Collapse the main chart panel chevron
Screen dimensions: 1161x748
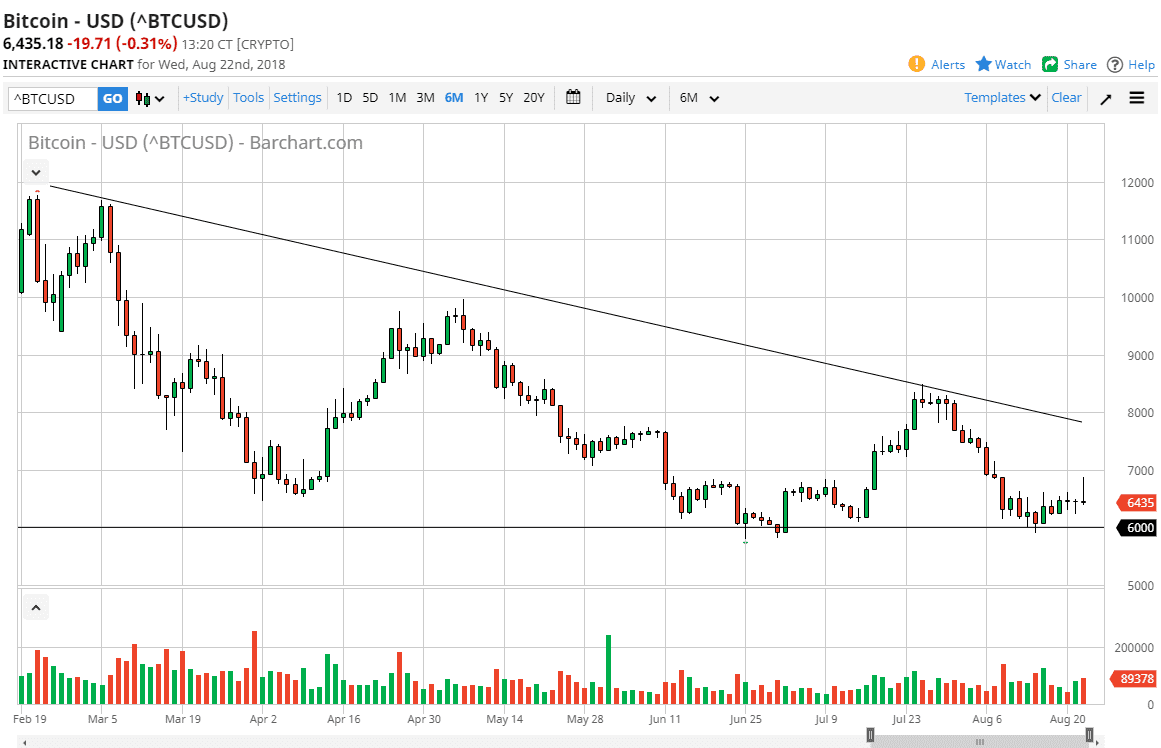(x=35, y=171)
